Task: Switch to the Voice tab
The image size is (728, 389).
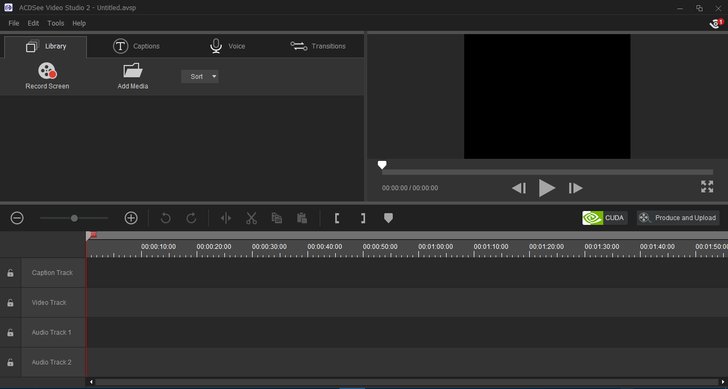Action: pyautogui.click(x=228, y=46)
